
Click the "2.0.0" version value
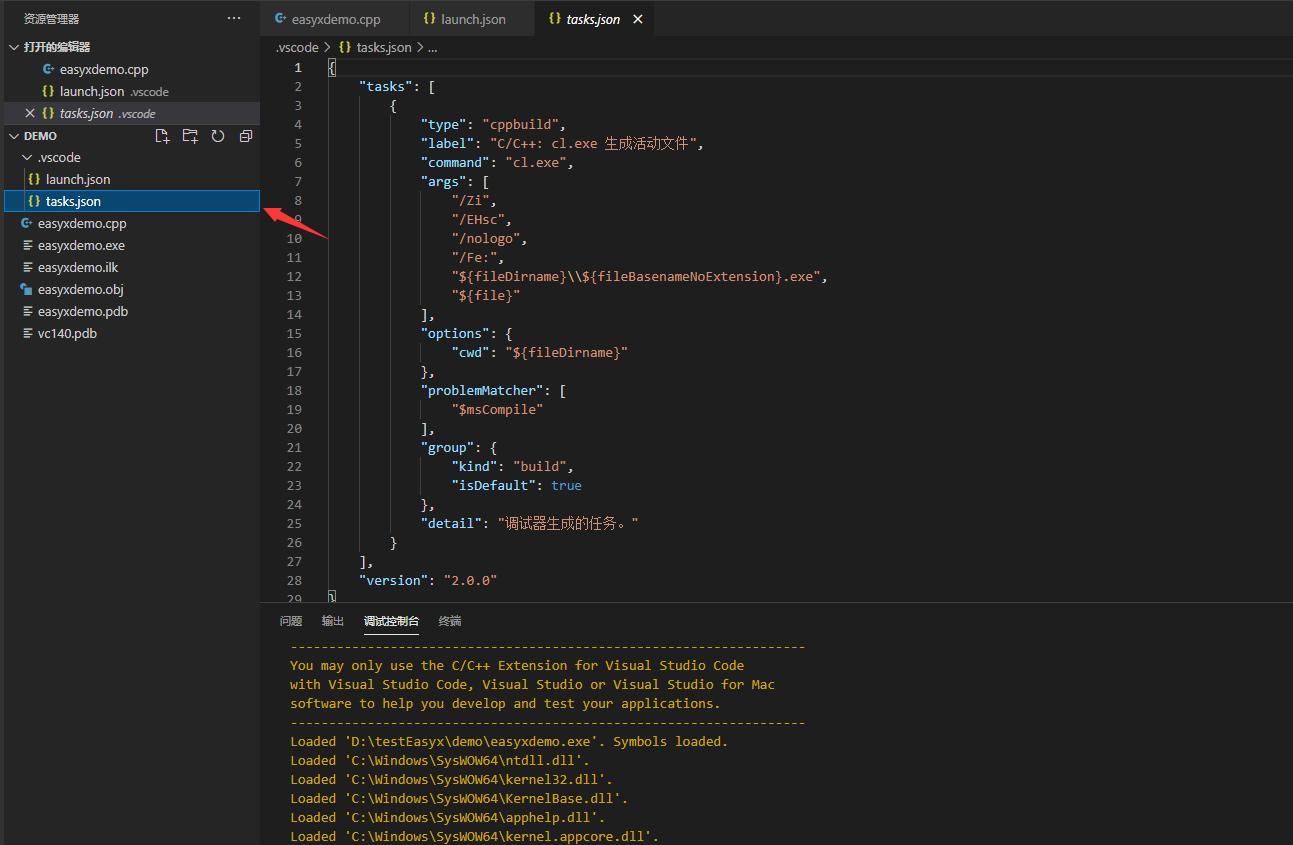470,580
